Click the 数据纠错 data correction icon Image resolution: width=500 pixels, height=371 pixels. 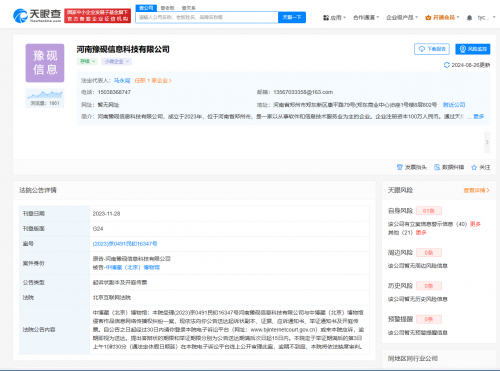tap(437, 167)
